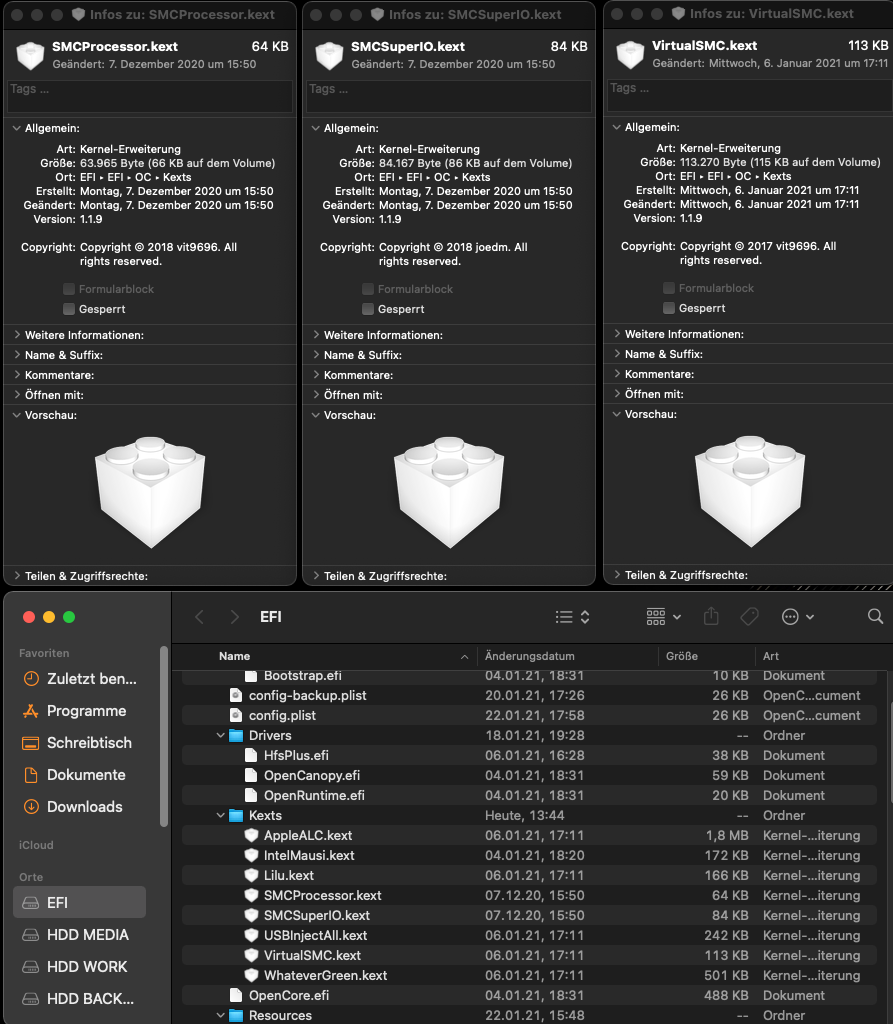Expand Teilen & Zugriffsrechte in VirtualSMC info
The width and height of the screenshot is (893, 1024).
[617, 575]
